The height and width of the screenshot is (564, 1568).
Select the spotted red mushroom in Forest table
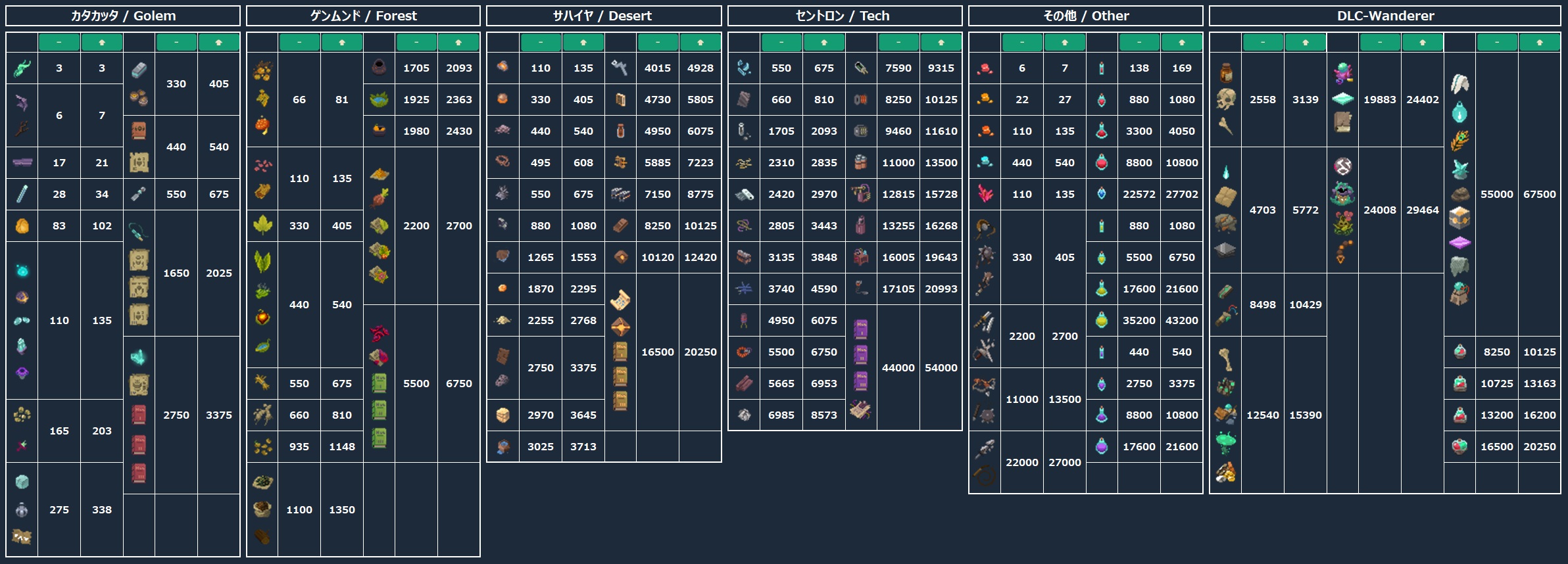[x=262, y=125]
